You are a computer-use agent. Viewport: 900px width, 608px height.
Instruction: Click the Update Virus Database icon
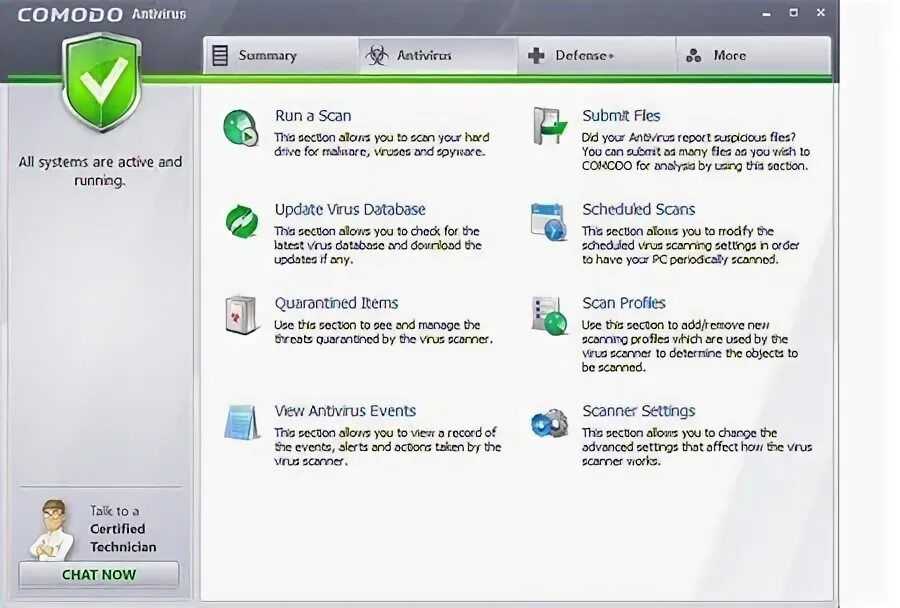(241, 221)
